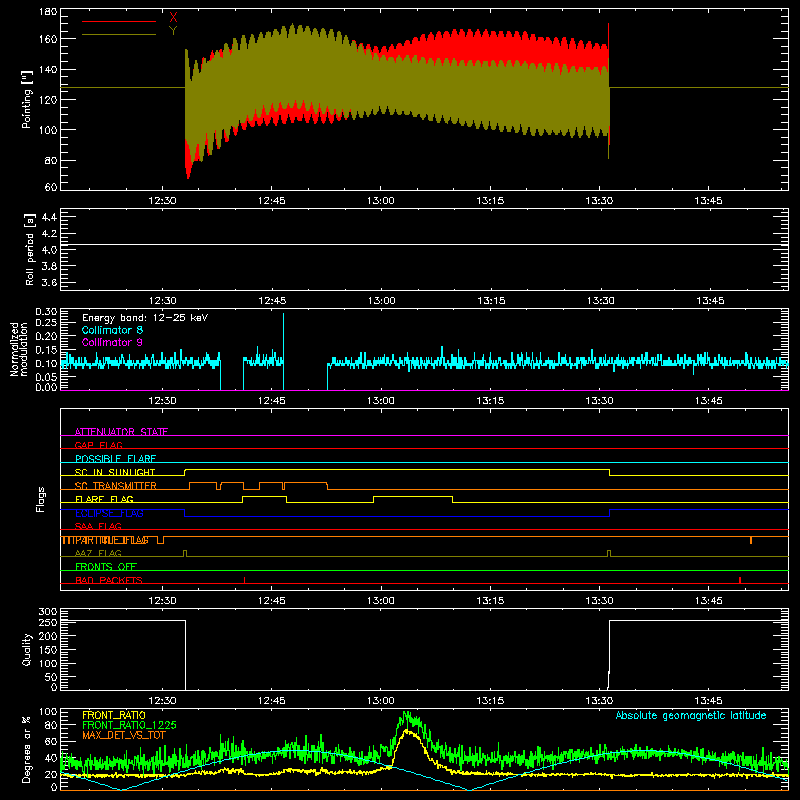Click the 300 tick label on Quality axis

pos(48,612)
